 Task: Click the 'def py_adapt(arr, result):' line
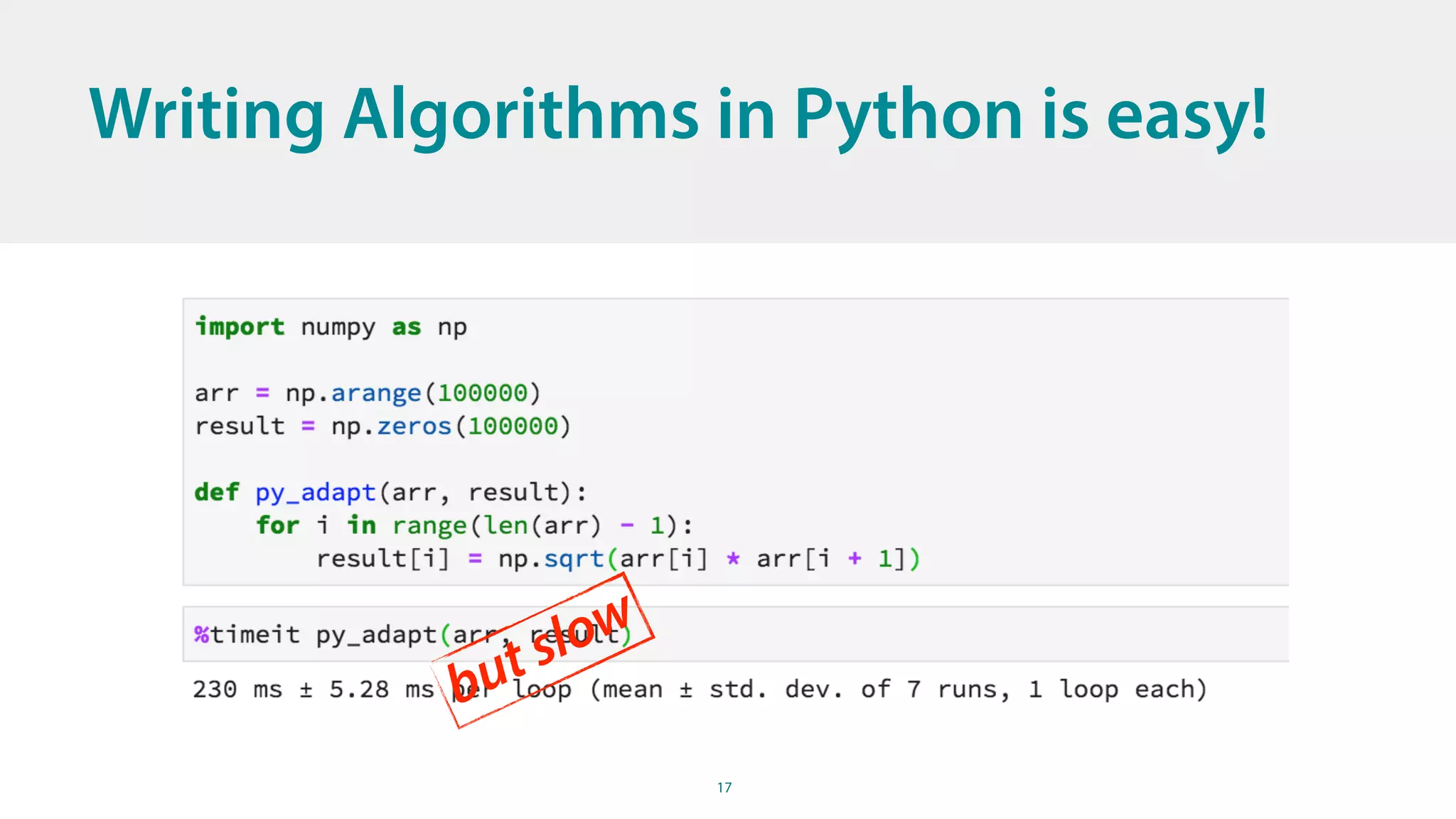(391, 493)
